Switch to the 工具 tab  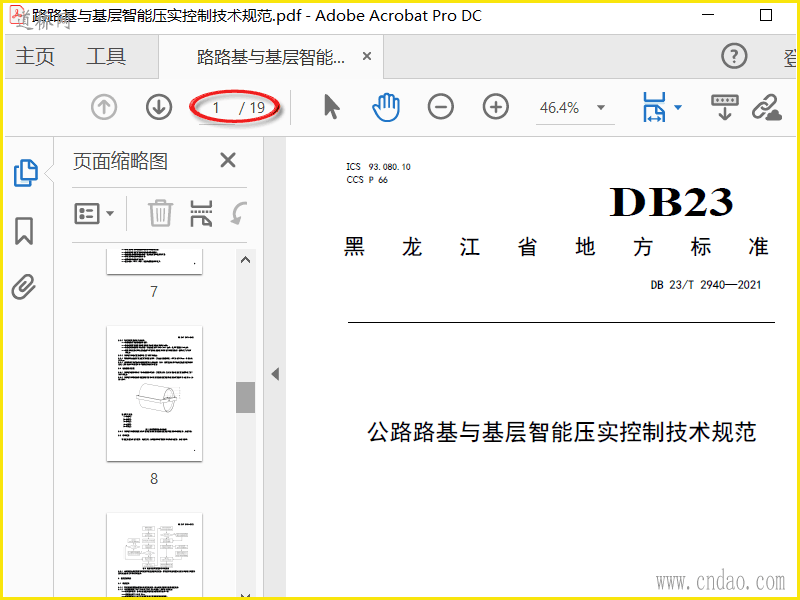106,56
